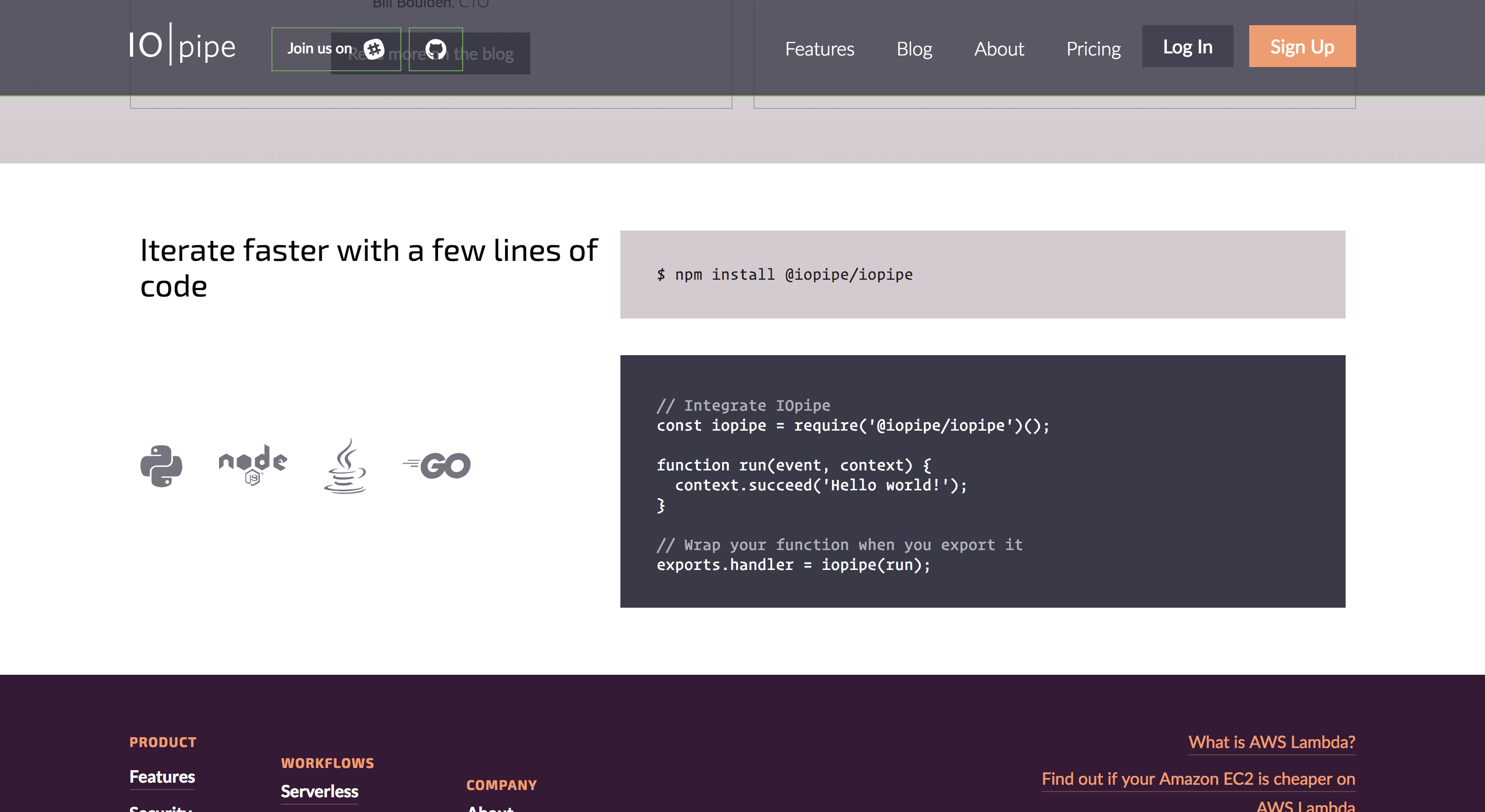Click the footer Features link
The height and width of the screenshot is (812, 1485).
[x=162, y=776]
